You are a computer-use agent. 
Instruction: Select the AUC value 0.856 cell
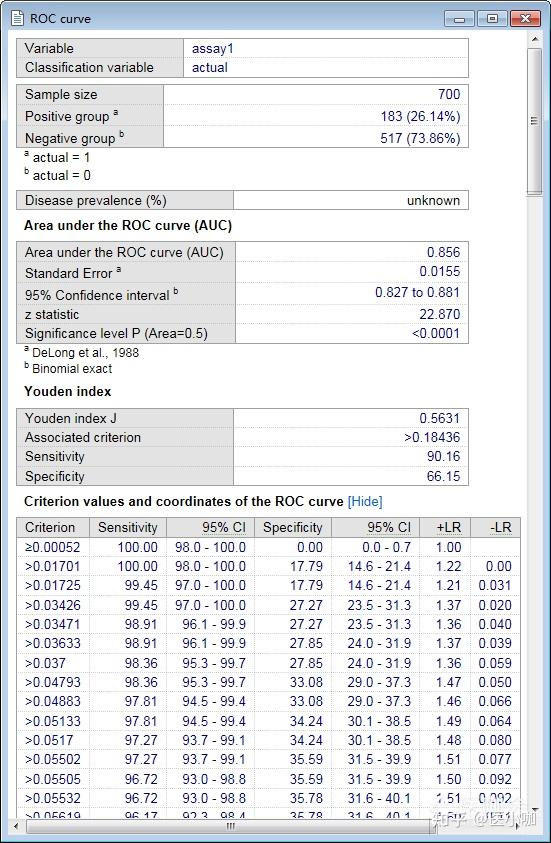click(352, 252)
